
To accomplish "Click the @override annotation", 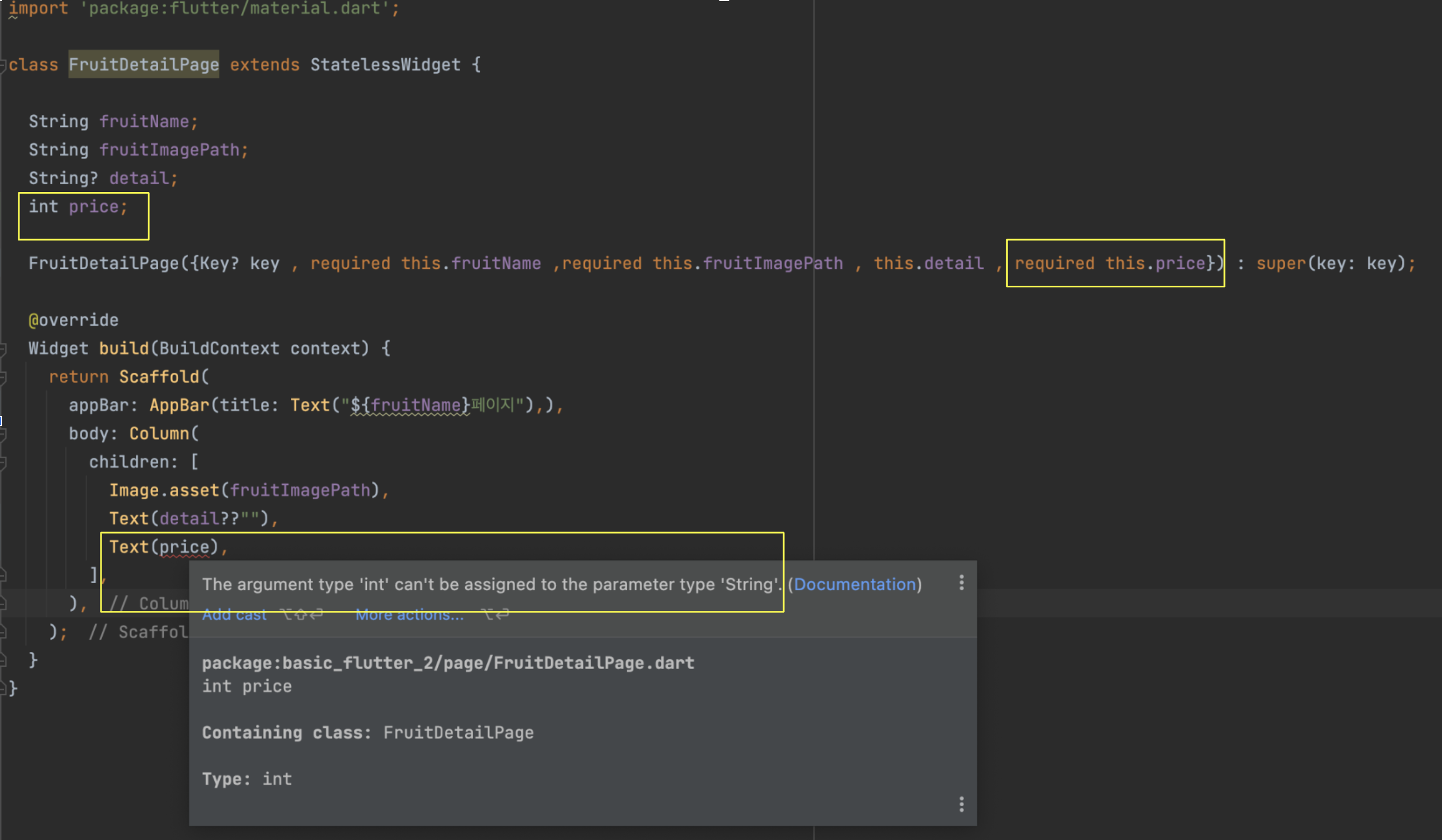I will point(73,320).
